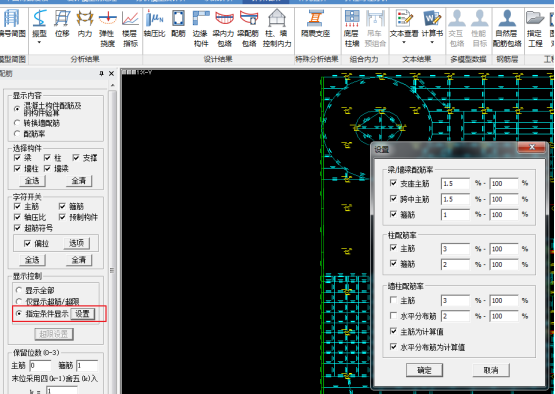Click the 设置 button beside 指定条件显示
Screen dimensions: 555x394
click(x=82, y=314)
